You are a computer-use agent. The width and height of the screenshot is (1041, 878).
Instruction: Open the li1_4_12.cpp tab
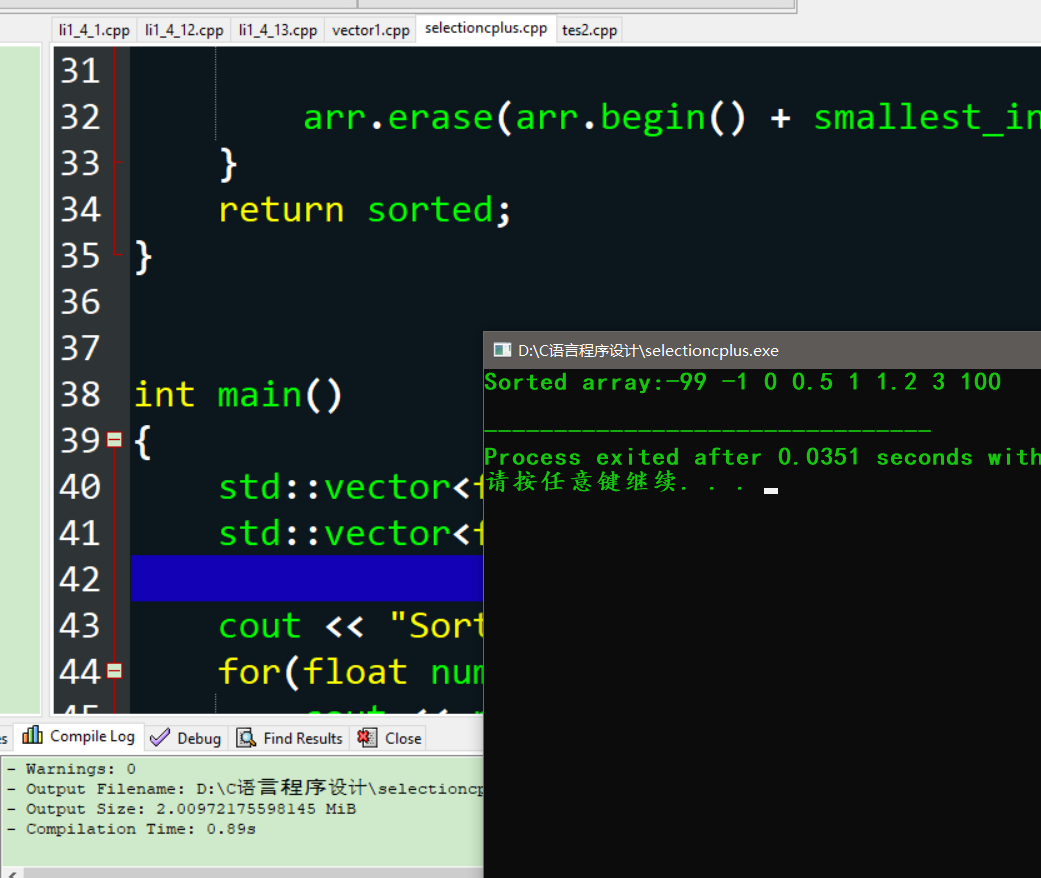coord(184,30)
